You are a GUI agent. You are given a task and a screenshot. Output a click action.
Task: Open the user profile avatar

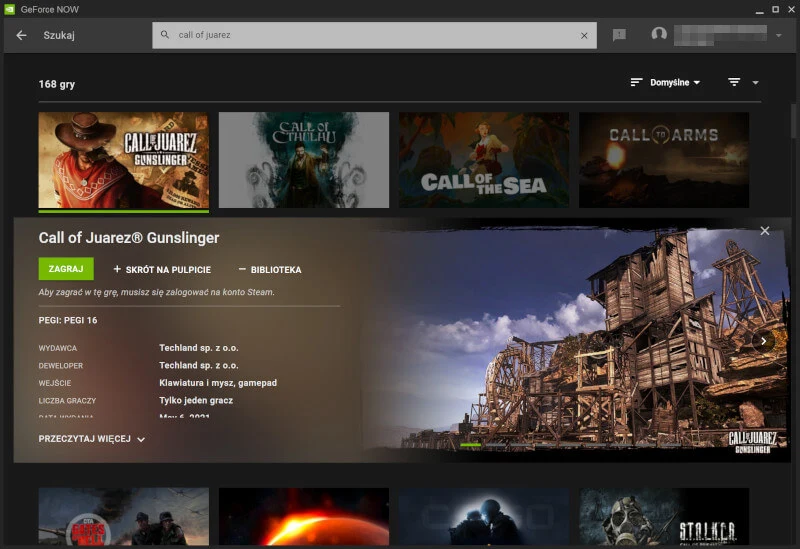[659, 34]
